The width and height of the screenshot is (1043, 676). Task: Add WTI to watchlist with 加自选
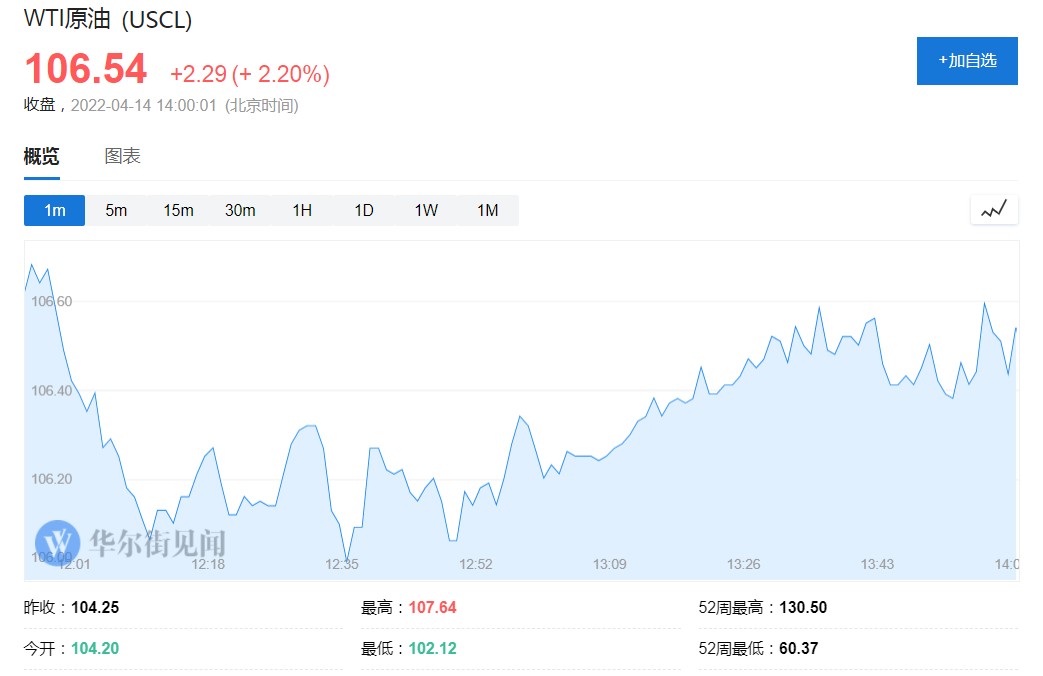pyautogui.click(x=967, y=61)
